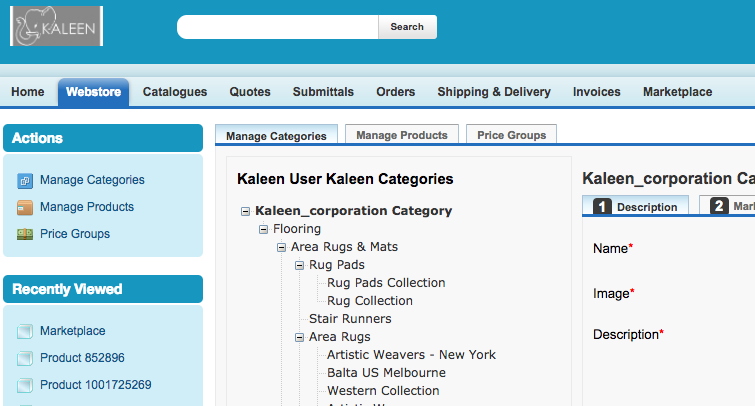This screenshot has width=755, height=406.
Task: Click the Manage Products box icon
Action: (x=25, y=207)
